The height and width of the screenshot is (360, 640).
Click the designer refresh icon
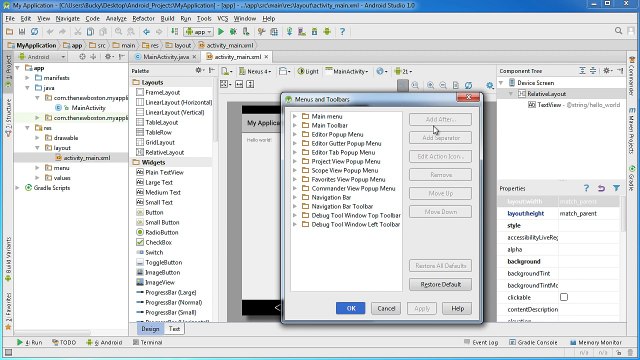469,85
